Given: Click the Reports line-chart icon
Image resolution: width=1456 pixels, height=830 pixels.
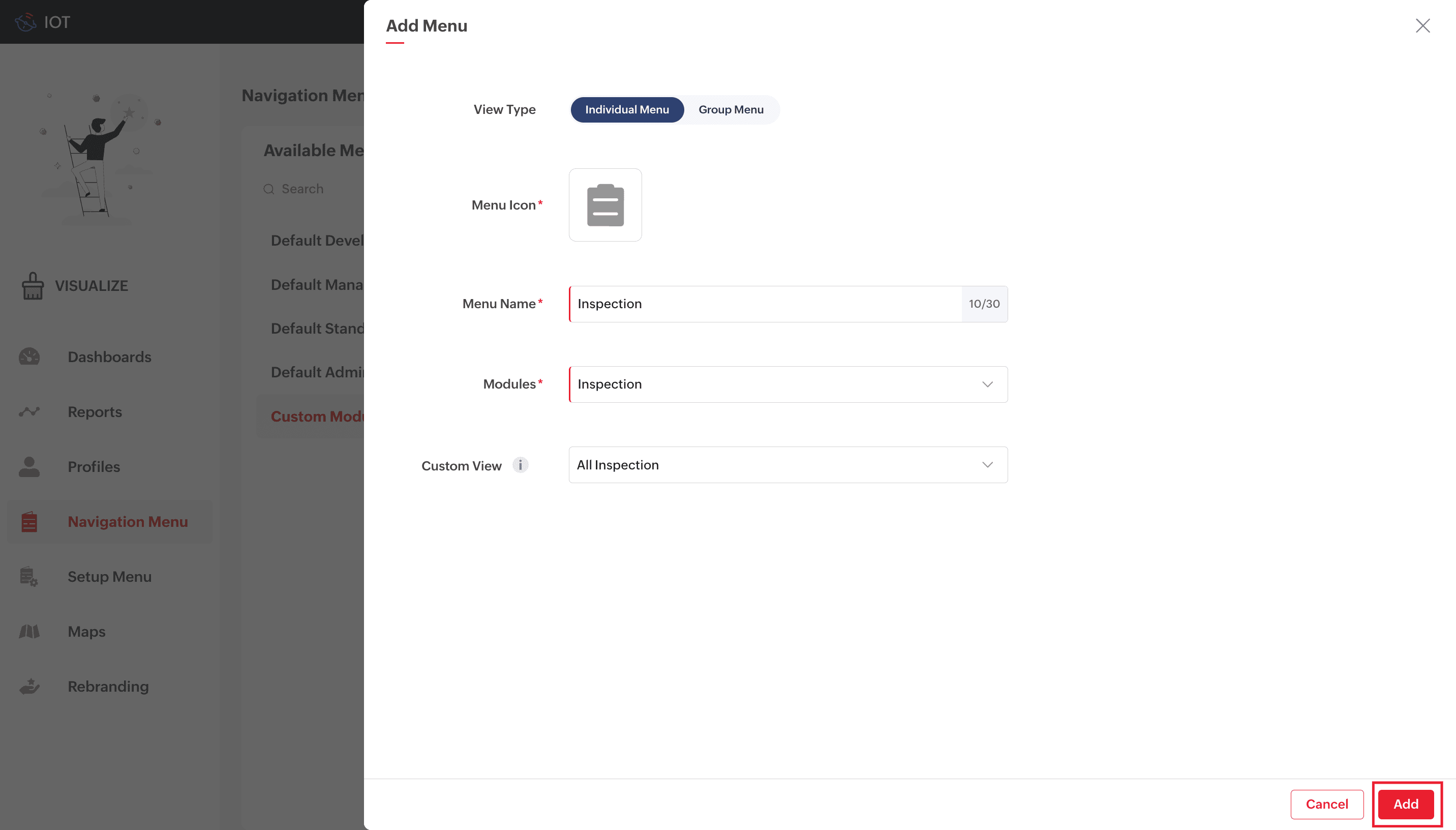Looking at the screenshot, I should click(29, 411).
